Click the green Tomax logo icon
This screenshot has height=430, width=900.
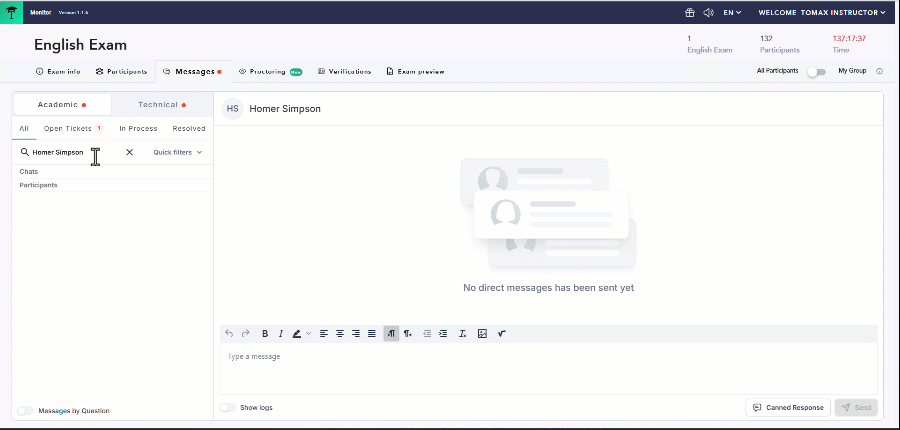point(11,12)
